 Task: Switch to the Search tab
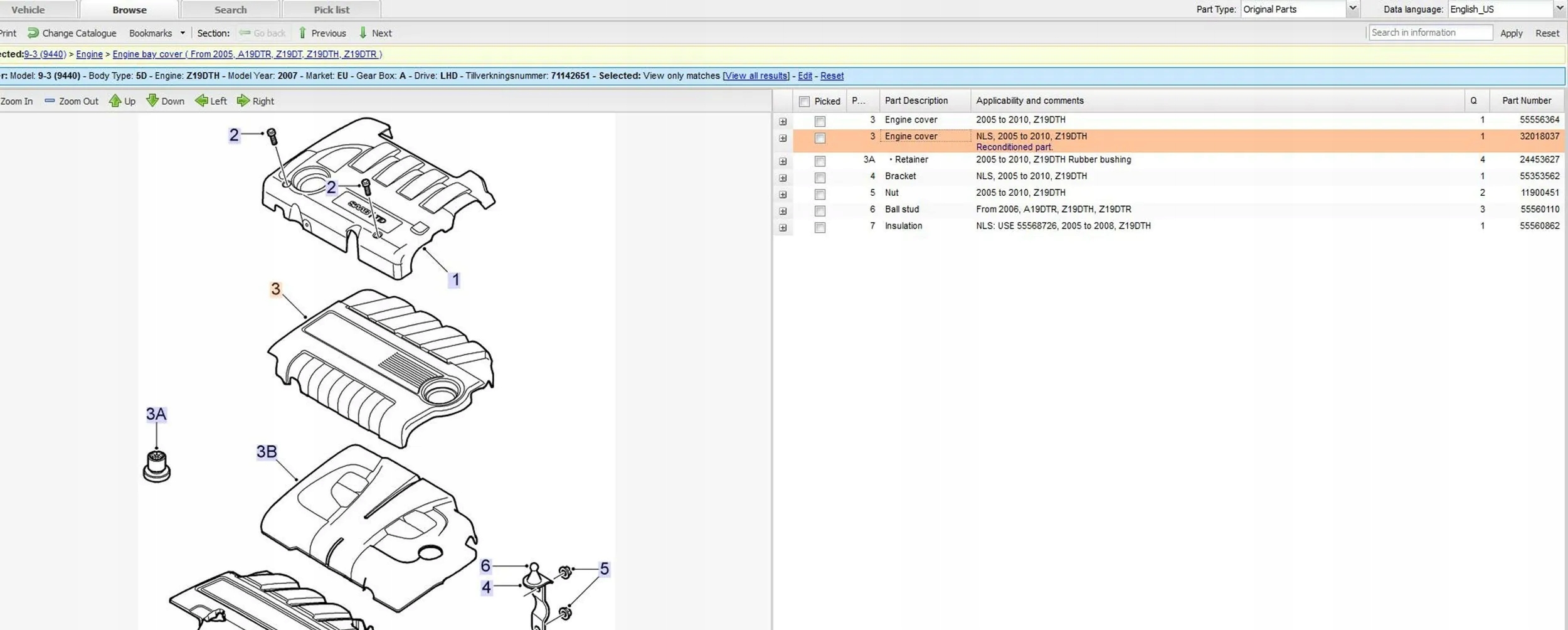230,10
